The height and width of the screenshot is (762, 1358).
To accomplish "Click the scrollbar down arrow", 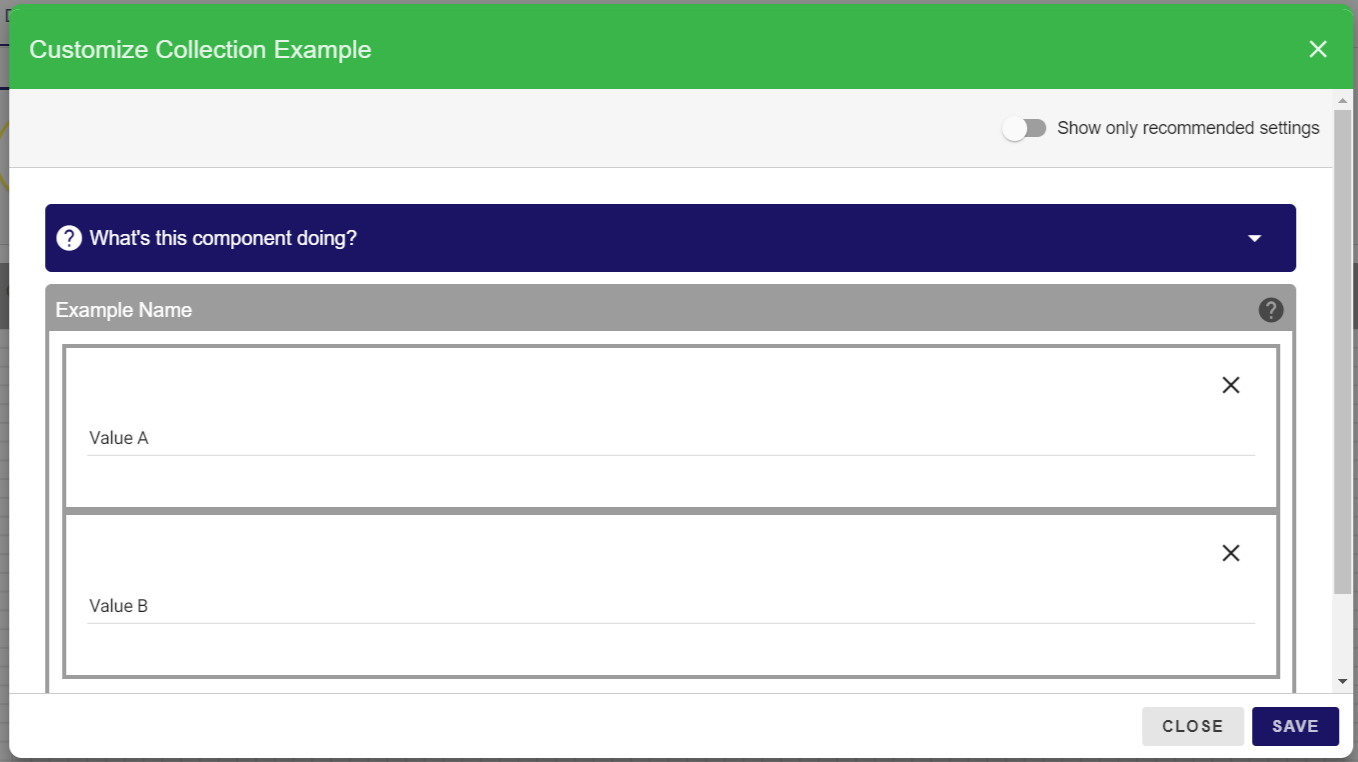I will pos(1342,681).
